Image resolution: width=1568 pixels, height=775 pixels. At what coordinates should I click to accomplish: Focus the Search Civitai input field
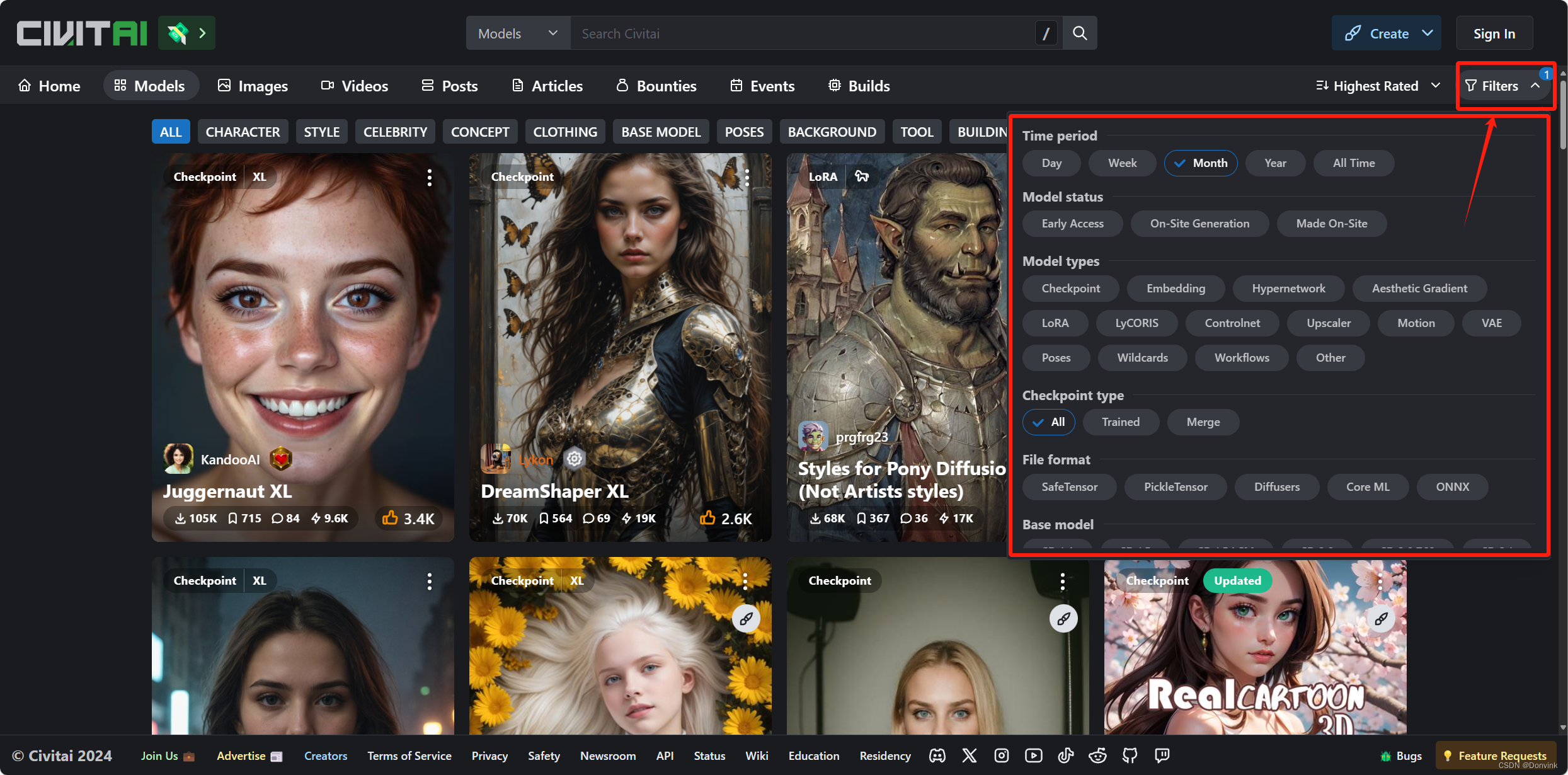point(800,33)
